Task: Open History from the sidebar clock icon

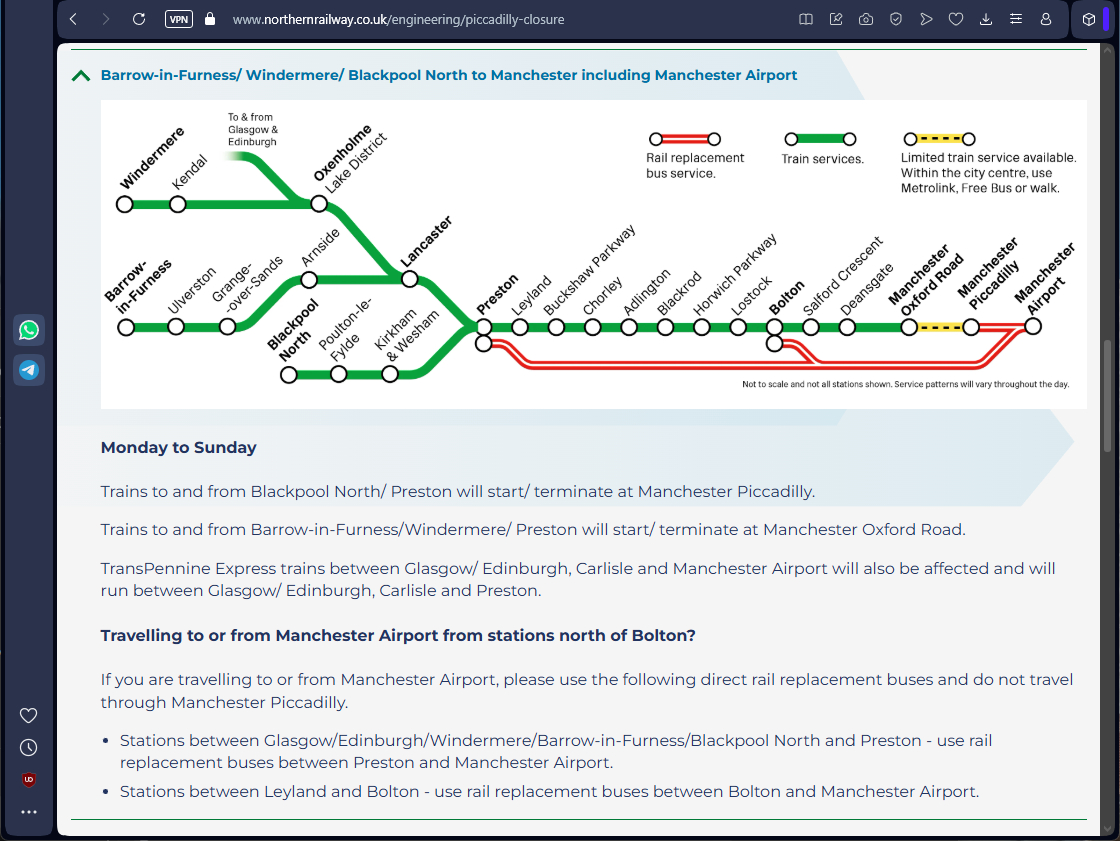Action: tap(29, 747)
